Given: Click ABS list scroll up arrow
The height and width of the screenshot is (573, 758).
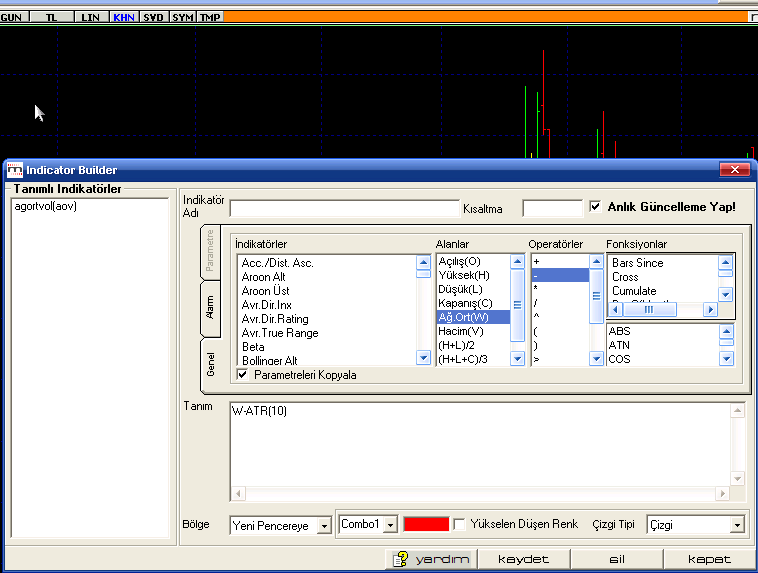Looking at the screenshot, I should (x=726, y=331).
